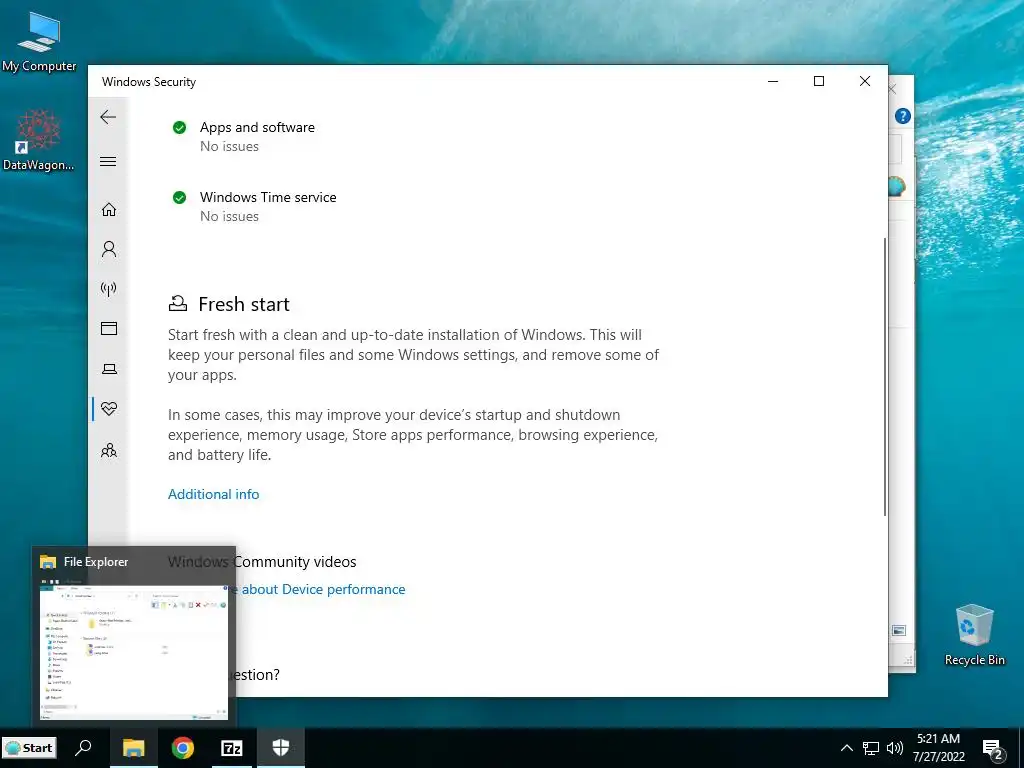Viewport: 1024px width, 768px height.
Task: Open the Start menu
Action: 29,748
